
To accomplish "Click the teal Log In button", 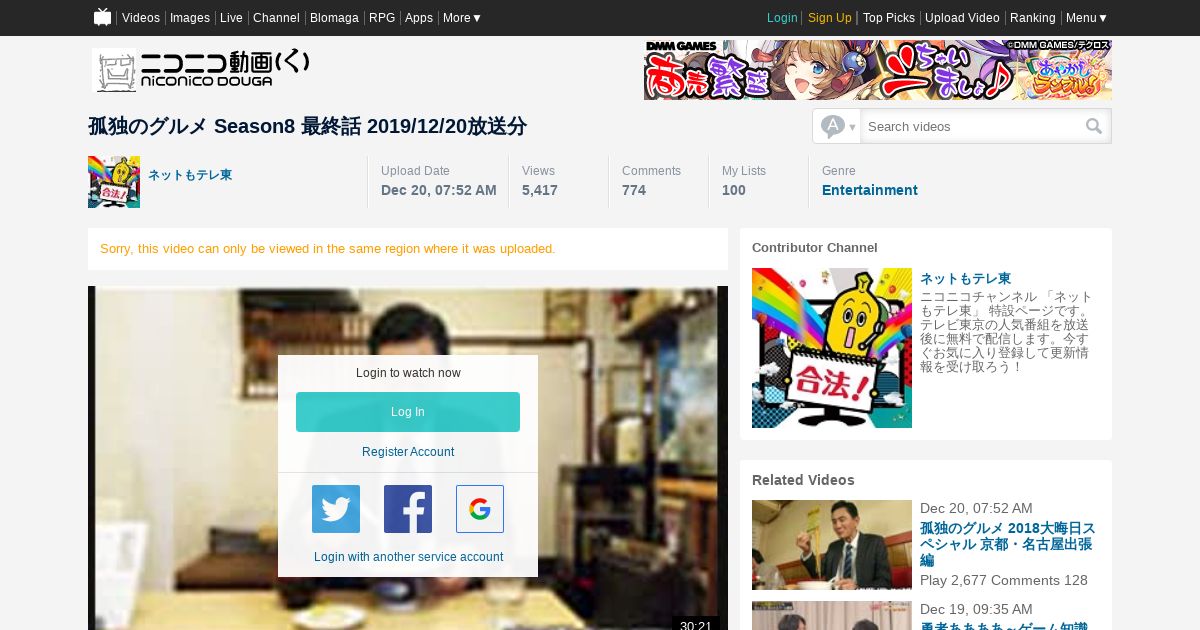I will pyautogui.click(x=408, y=412).
